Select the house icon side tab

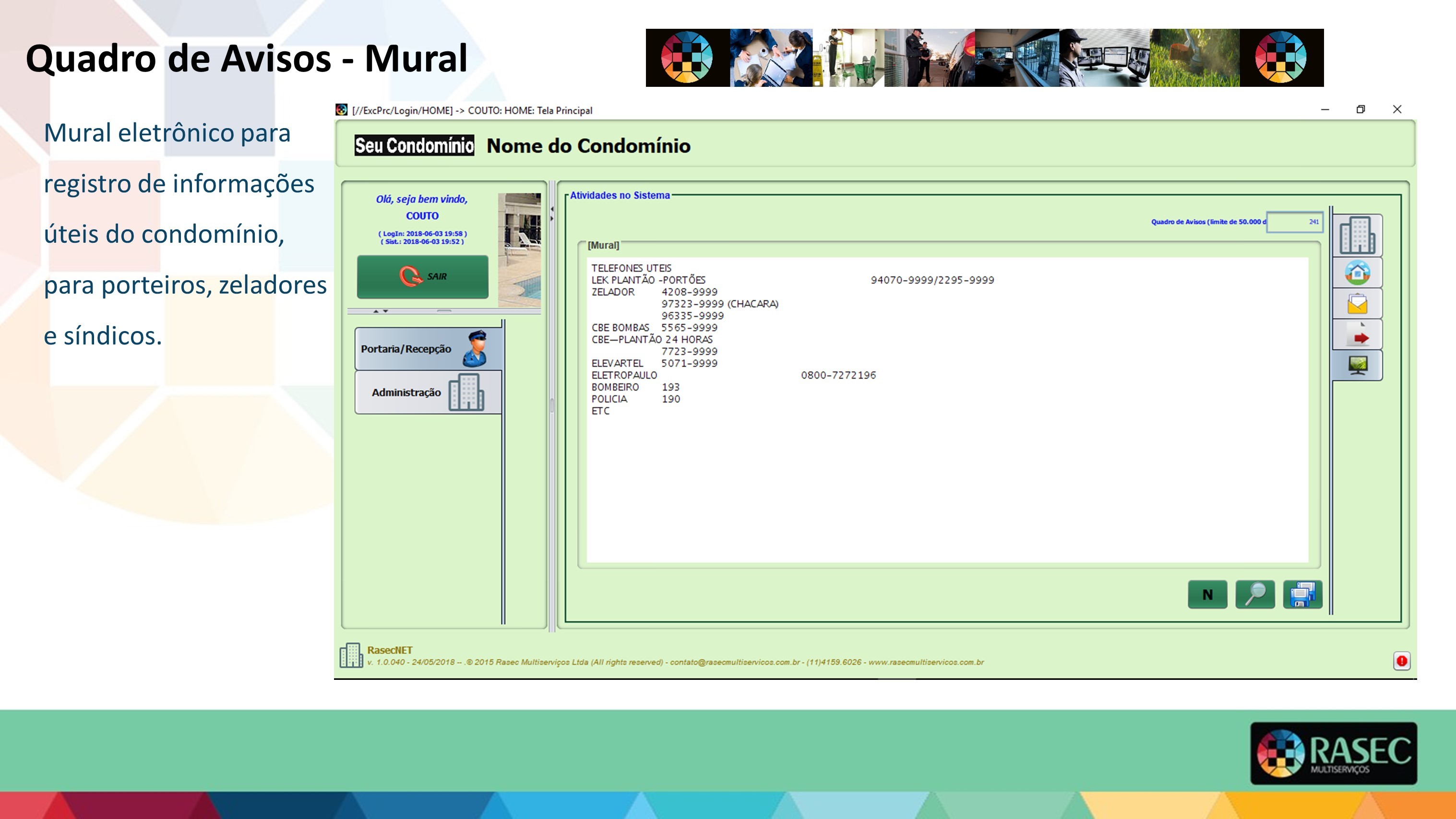(1357, 273)
